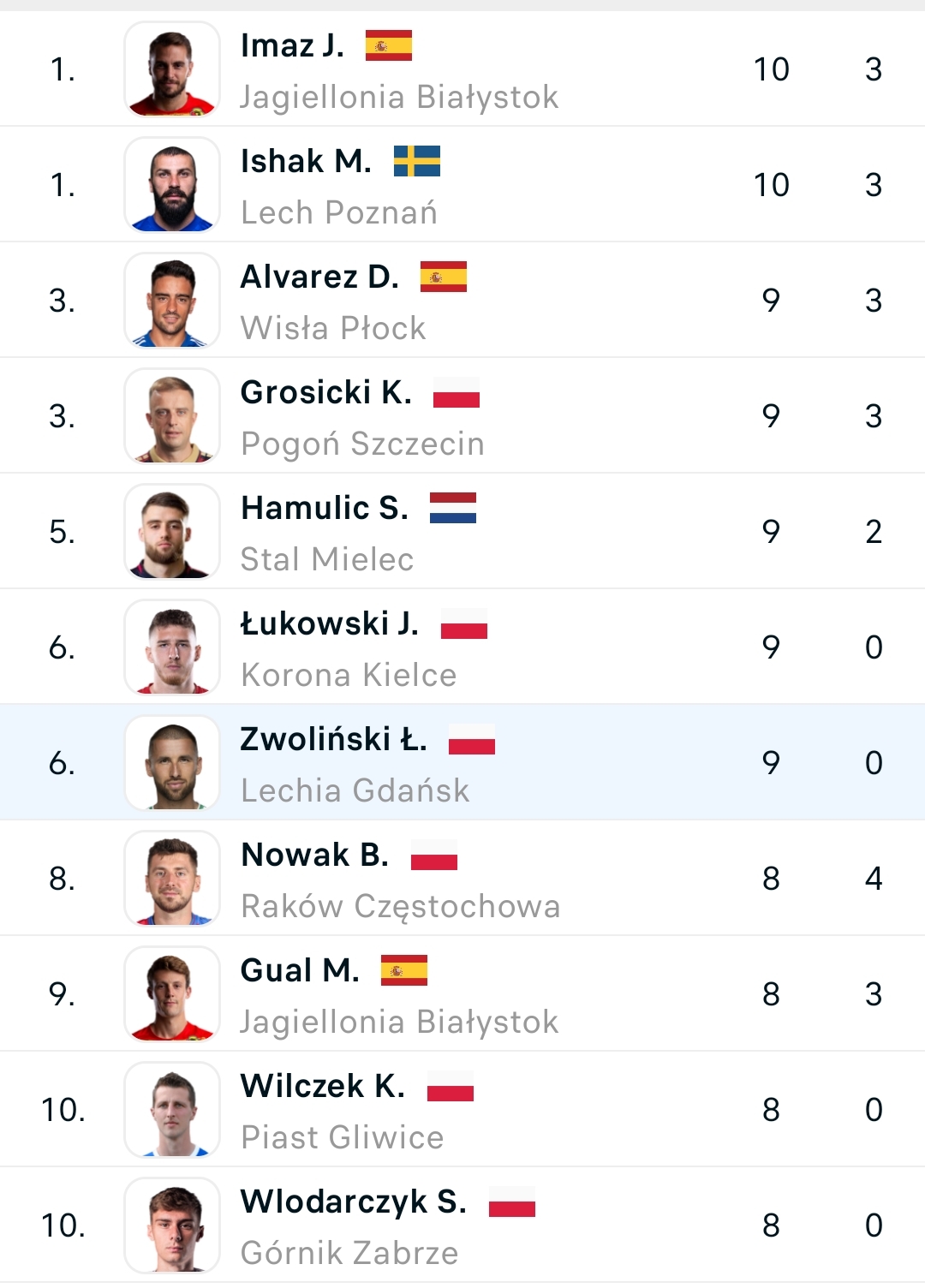This screenshot has width=925, height=1288.
Task: Open the Łukowski J. player name
Action: pyautogui.click(x=330, y=623)
